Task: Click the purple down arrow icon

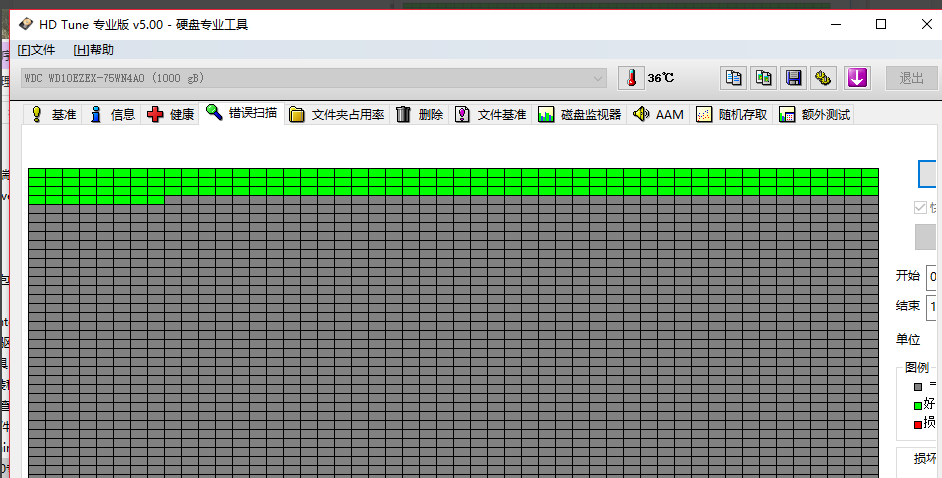Action: pos(857,78)
